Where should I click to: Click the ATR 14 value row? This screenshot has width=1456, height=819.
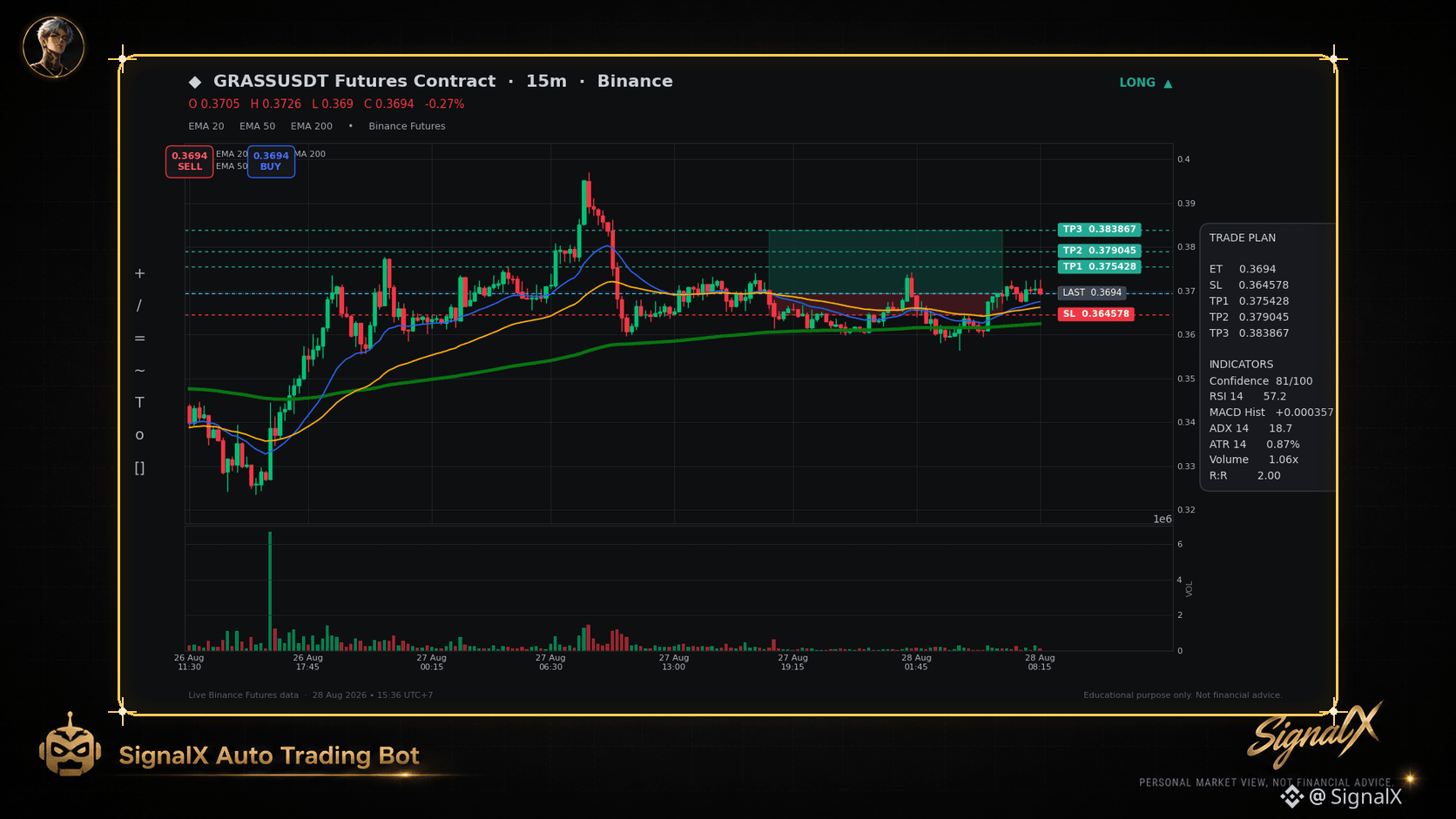click(1254, 444)
